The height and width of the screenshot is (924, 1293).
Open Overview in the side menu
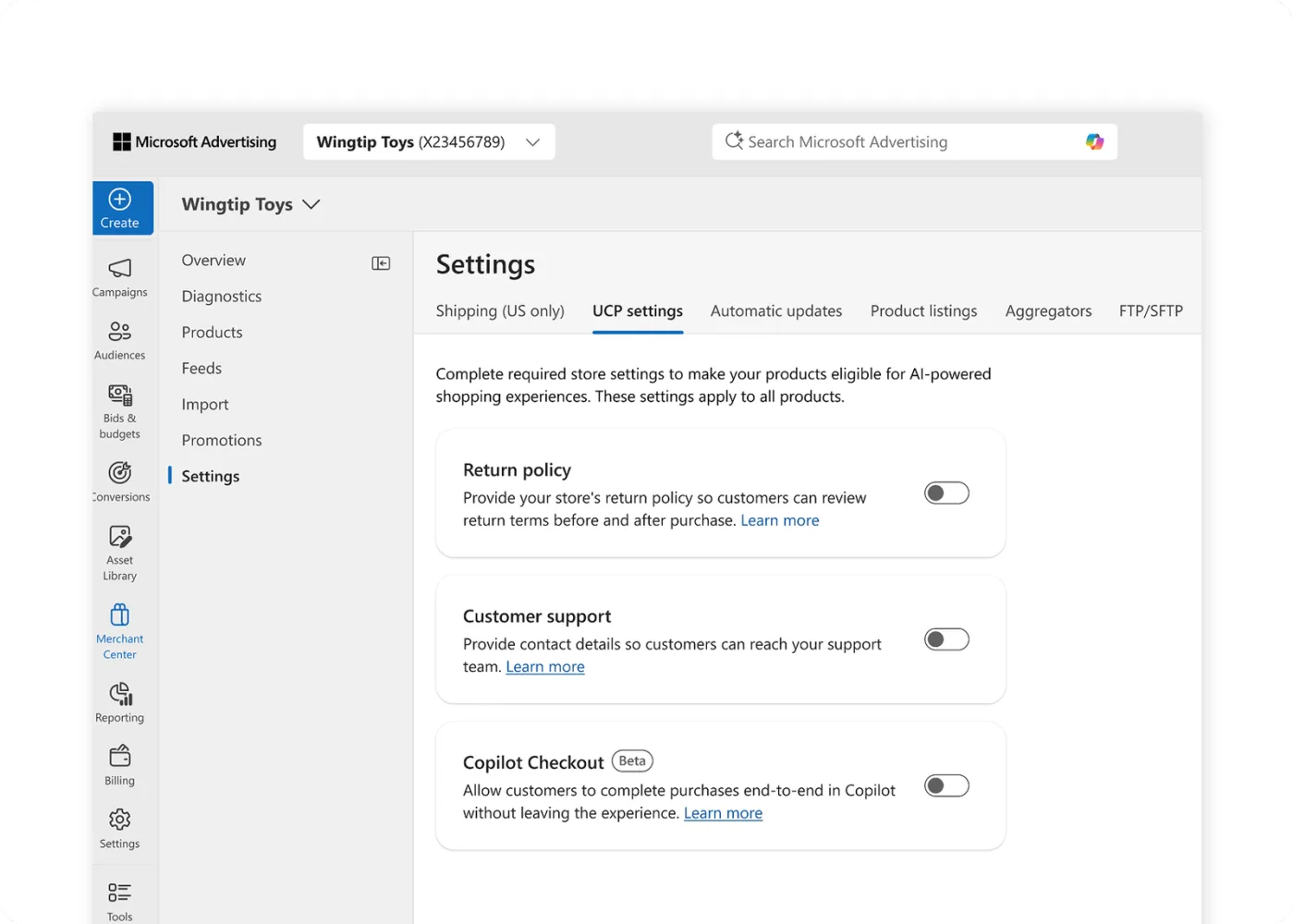213,261
